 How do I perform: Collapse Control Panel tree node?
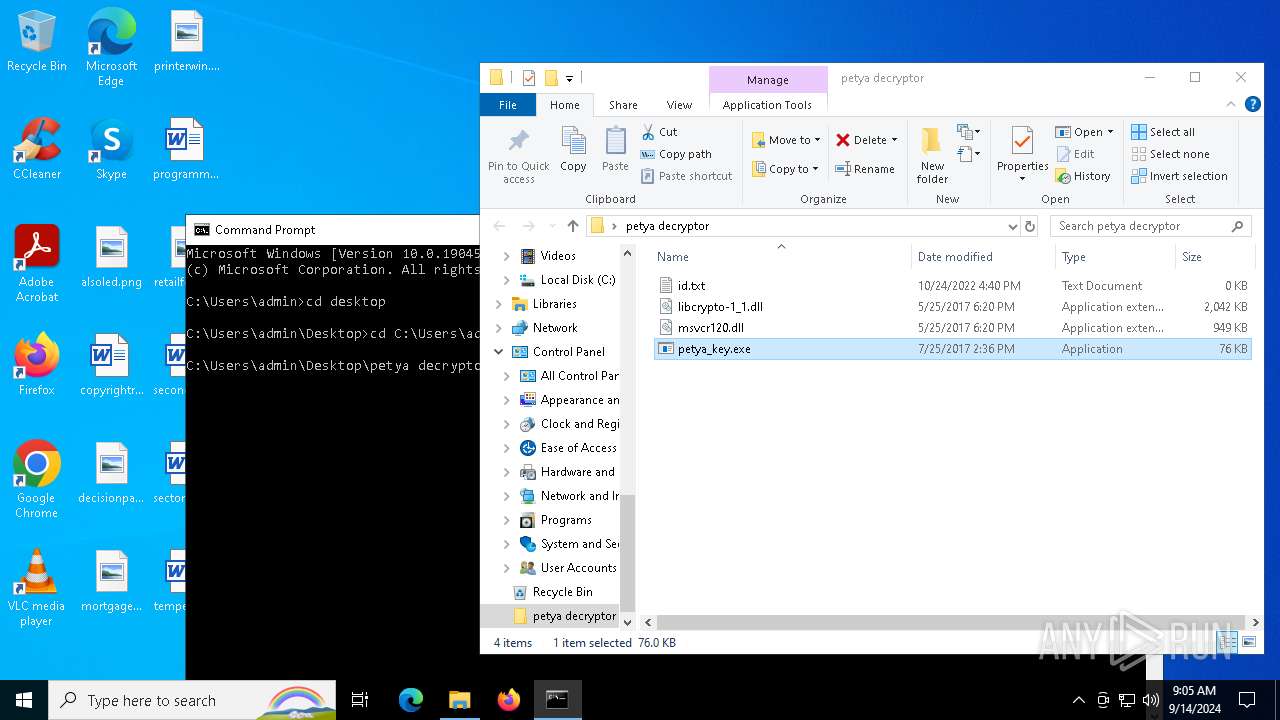(498, 352)
